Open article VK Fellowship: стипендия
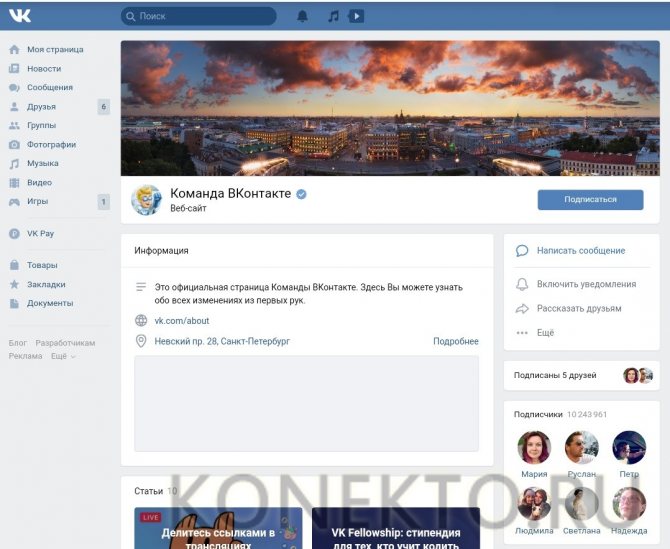Image resolution: width=670 pixels, height=549 pixels. (x=396, y=528)
